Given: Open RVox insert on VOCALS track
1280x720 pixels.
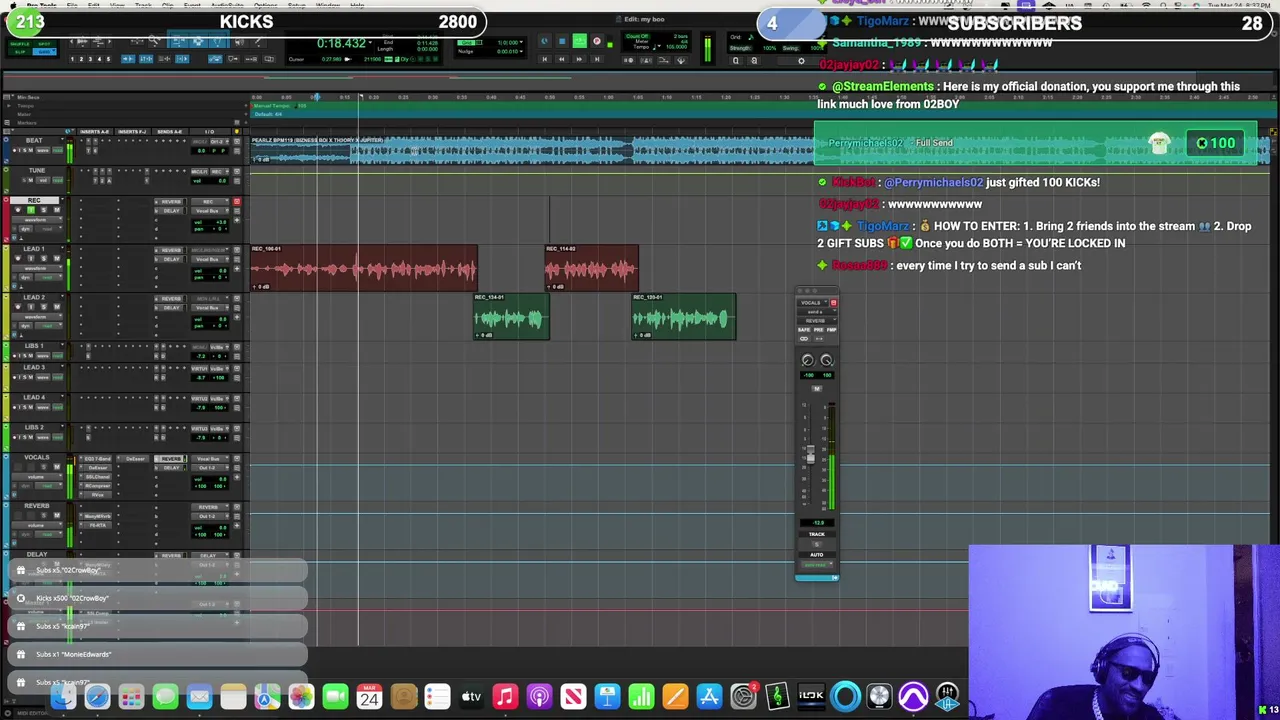Looking at the screenshot, I should coord(96,495).
